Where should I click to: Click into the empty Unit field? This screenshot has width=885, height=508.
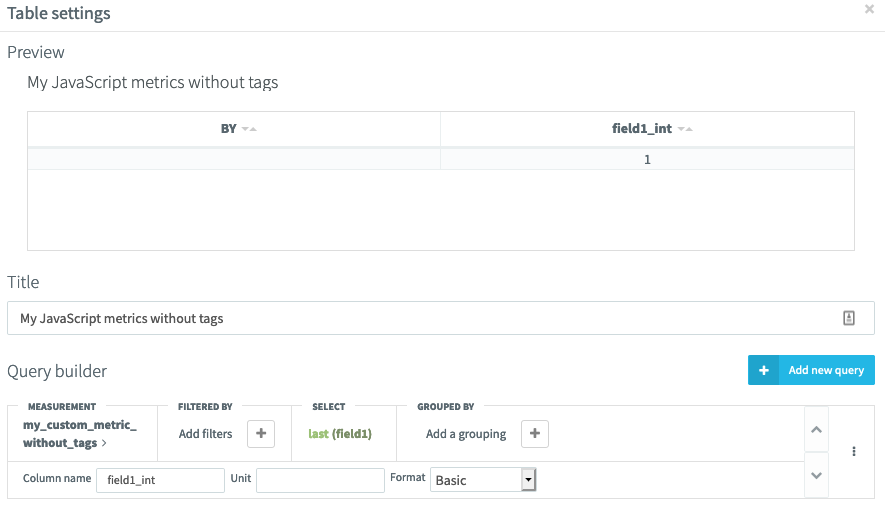[x=320, y=480]
